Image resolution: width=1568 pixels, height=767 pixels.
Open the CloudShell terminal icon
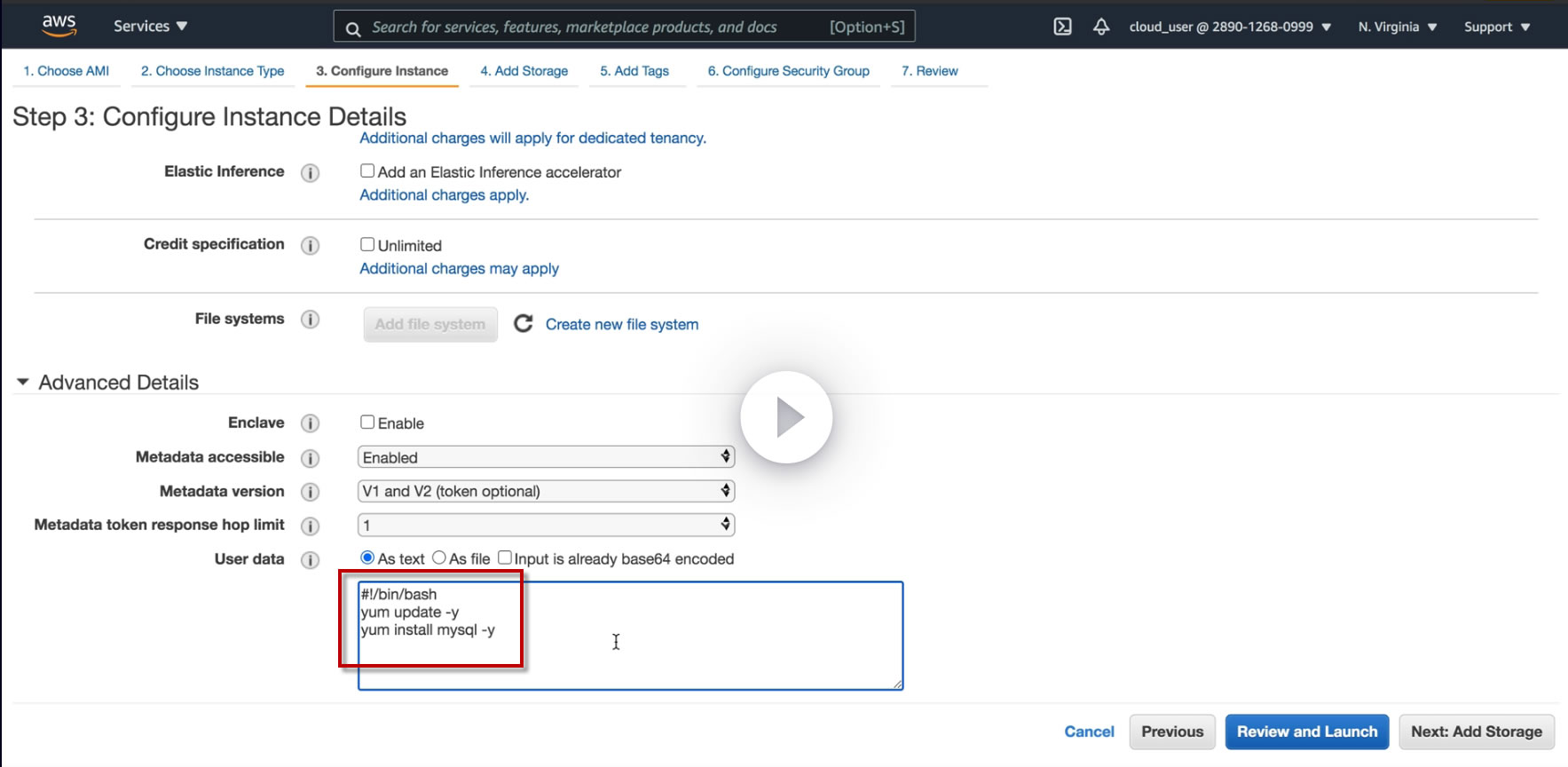point(1062,27)
